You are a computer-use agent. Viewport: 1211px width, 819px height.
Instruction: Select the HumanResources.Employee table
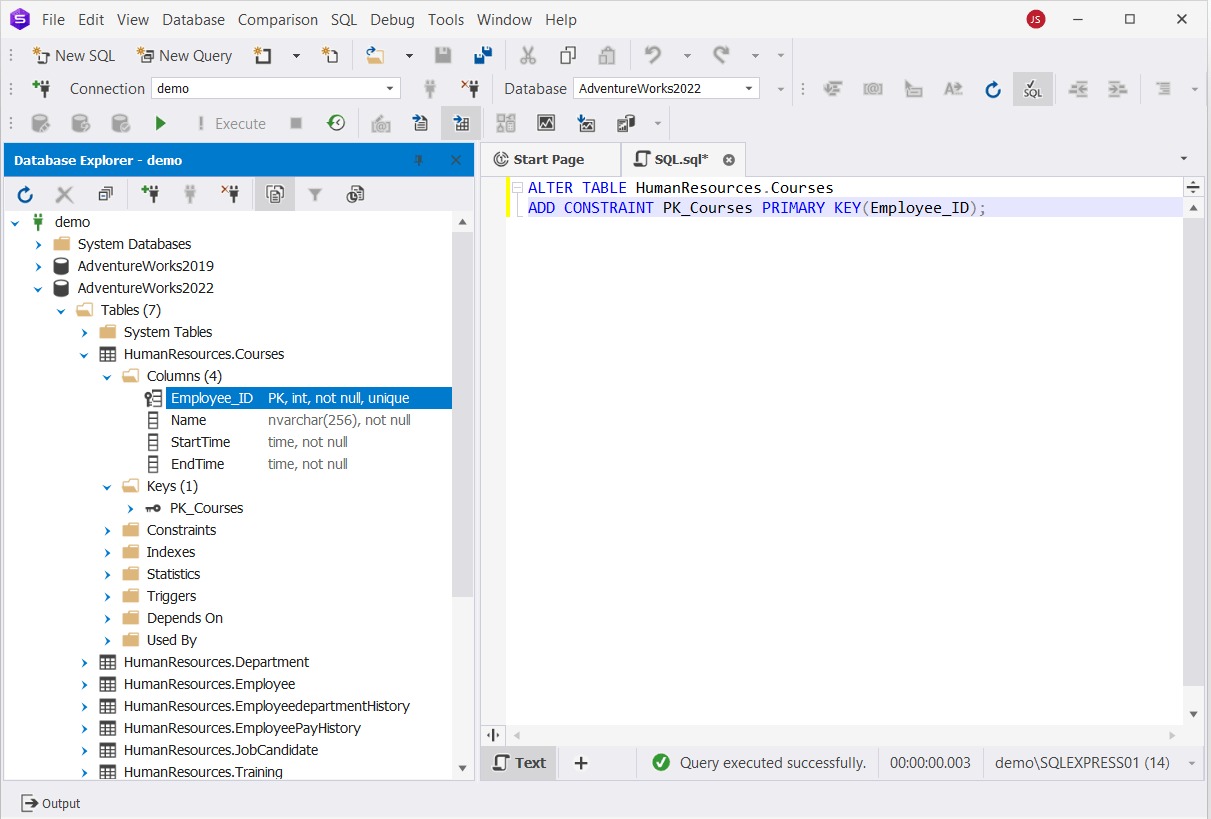(x=209, y=684)
